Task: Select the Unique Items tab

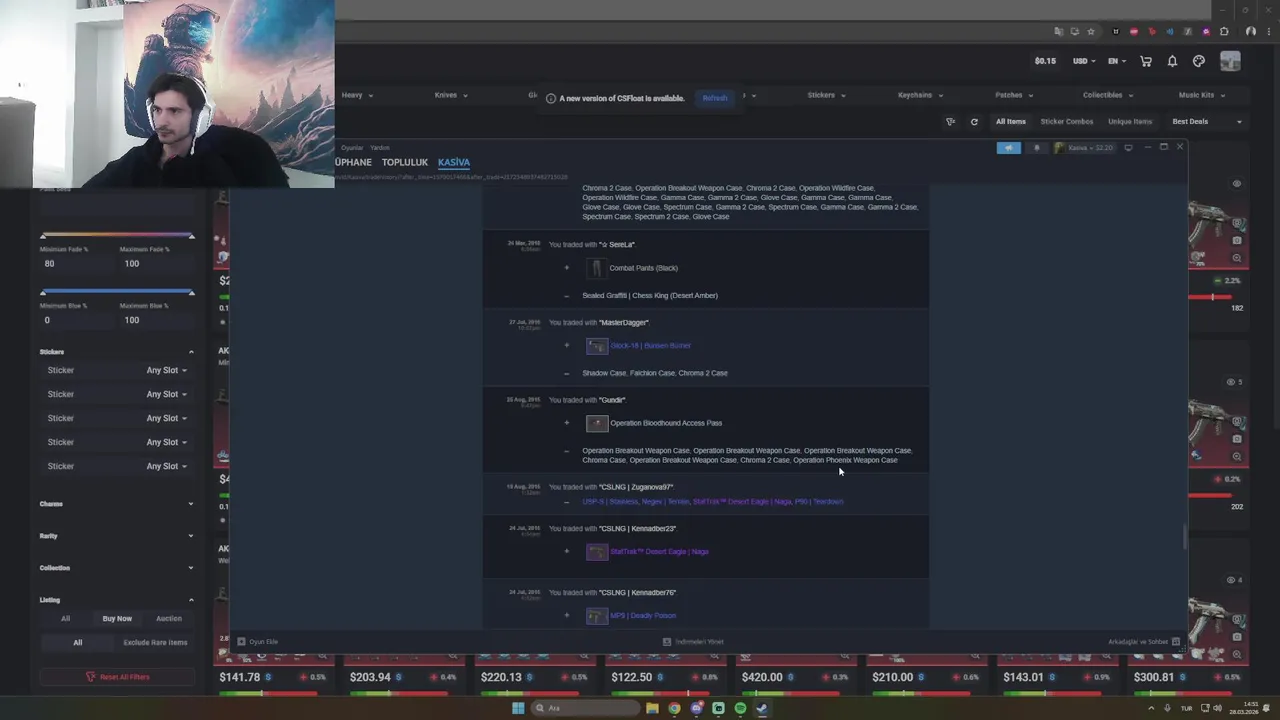Action: click(1130, 122)
